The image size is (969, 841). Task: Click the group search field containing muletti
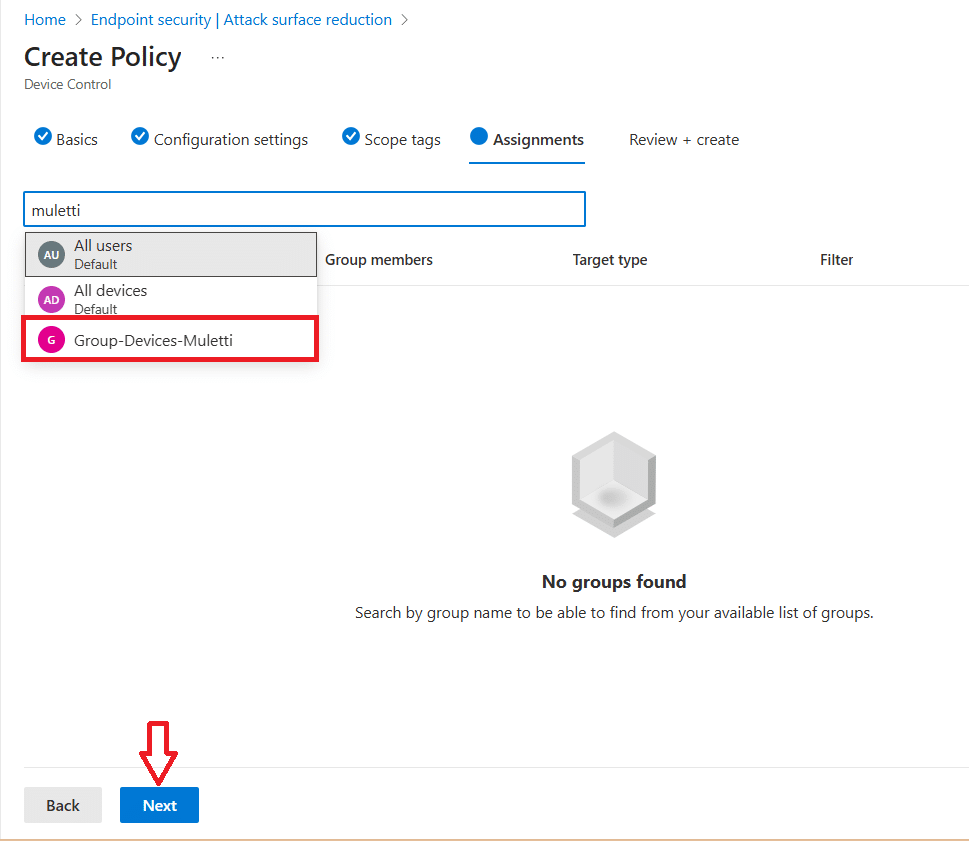click(x=304, y=210)
